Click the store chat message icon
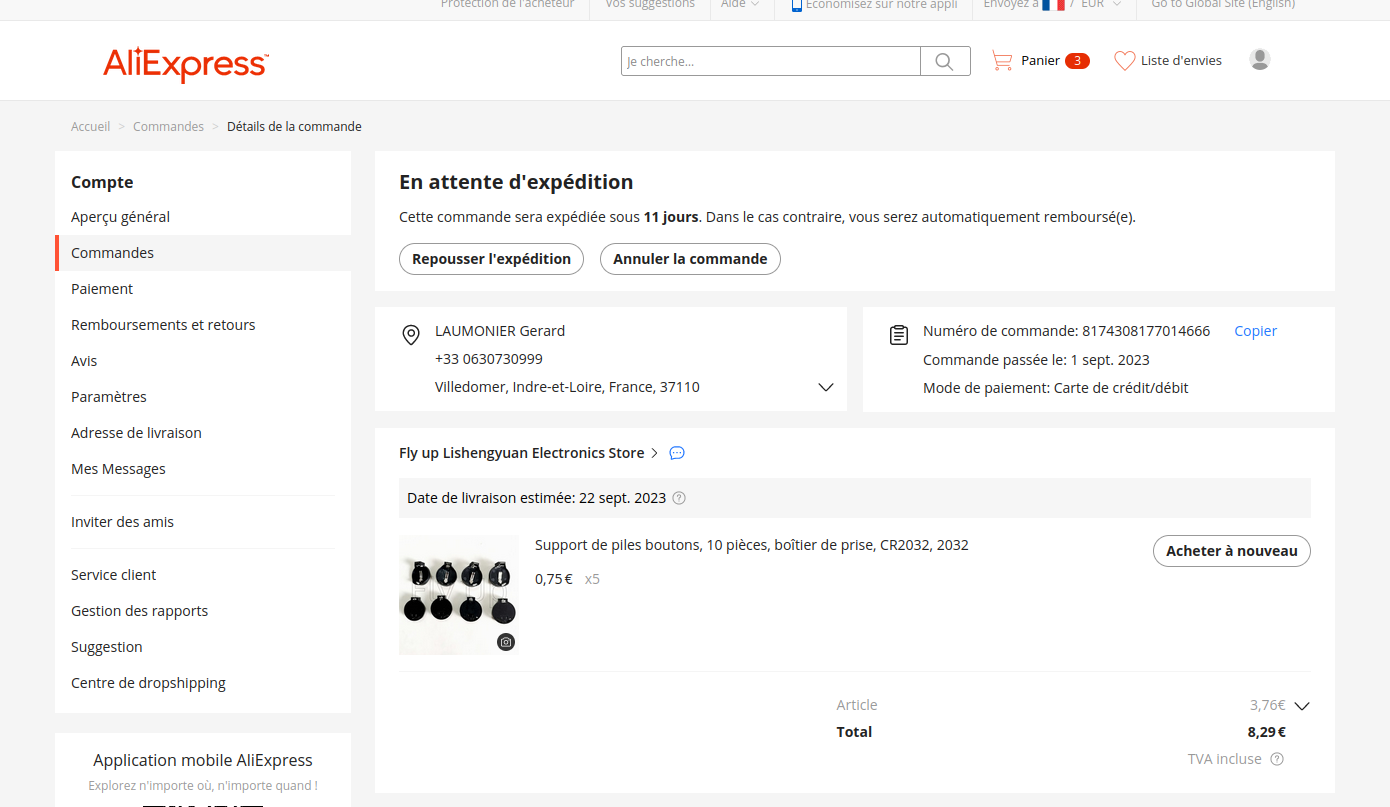This screenshot has height=807, width=1390. pos(677,453)
